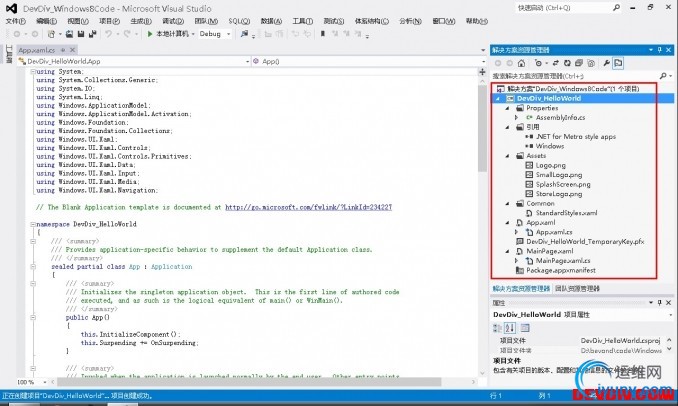Collapse the namespace DevDiv_HelloWorld outline box

point(33,224)
